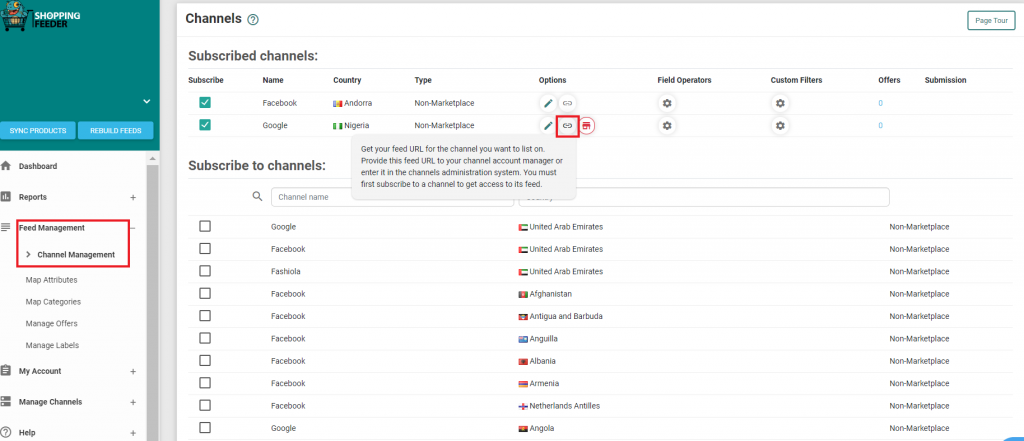Unsubscribe the Google Nigeria channel checkbox

point(205,125)
